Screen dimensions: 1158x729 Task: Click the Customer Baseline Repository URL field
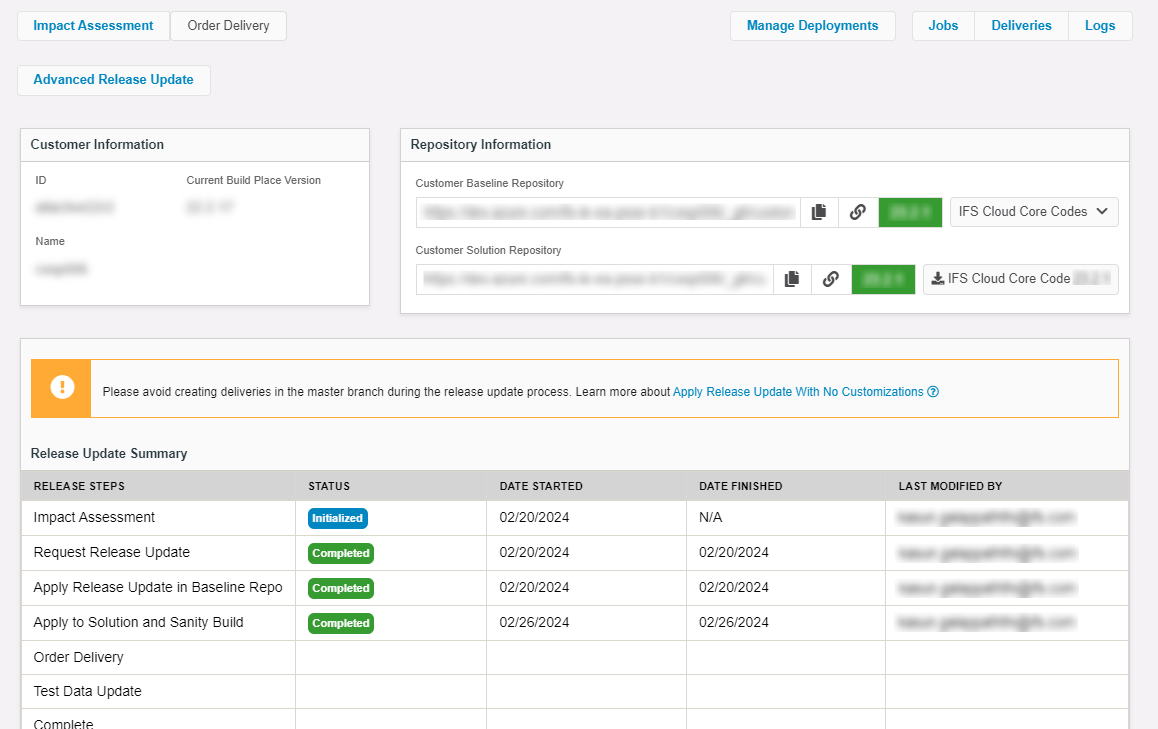coord(608,212)
